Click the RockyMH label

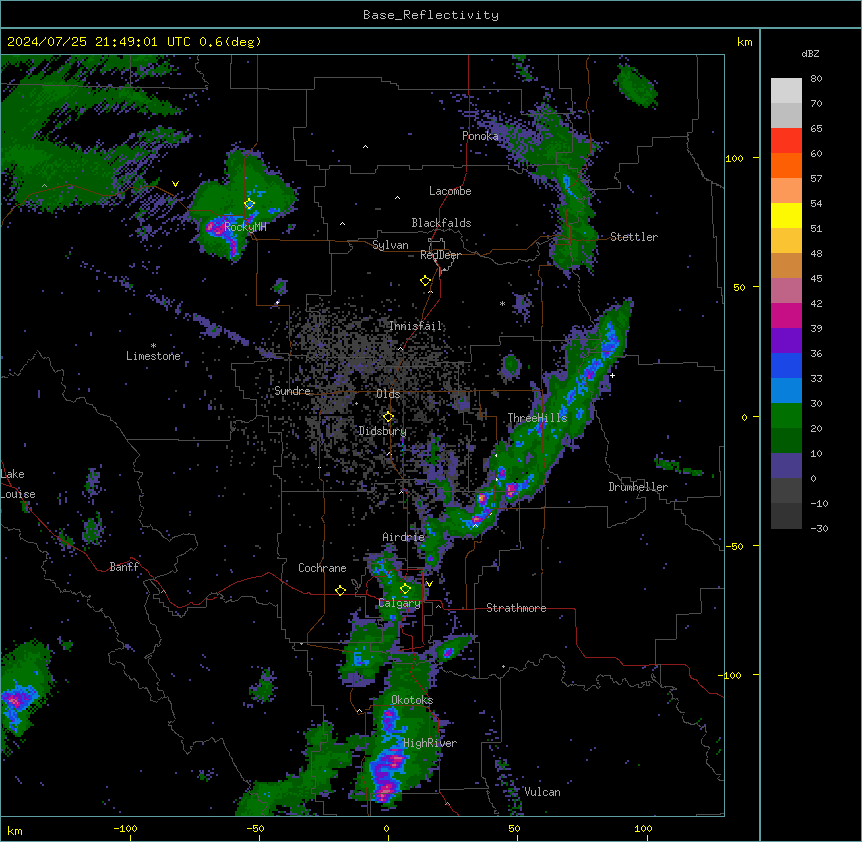(245, 227)
